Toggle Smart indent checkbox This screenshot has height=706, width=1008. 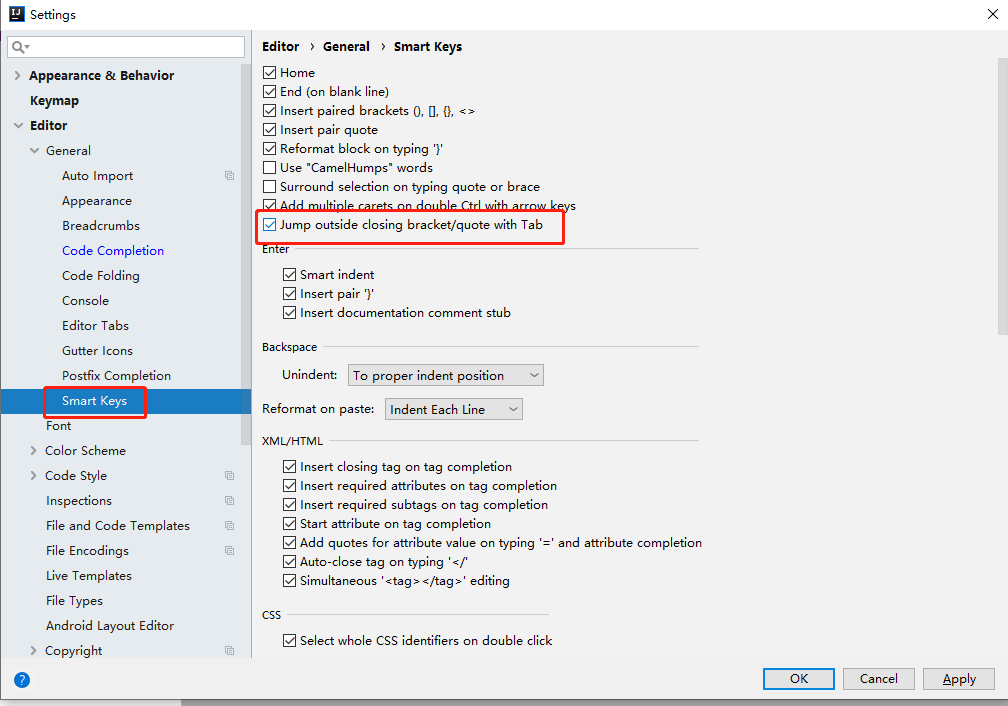(290, 275)
